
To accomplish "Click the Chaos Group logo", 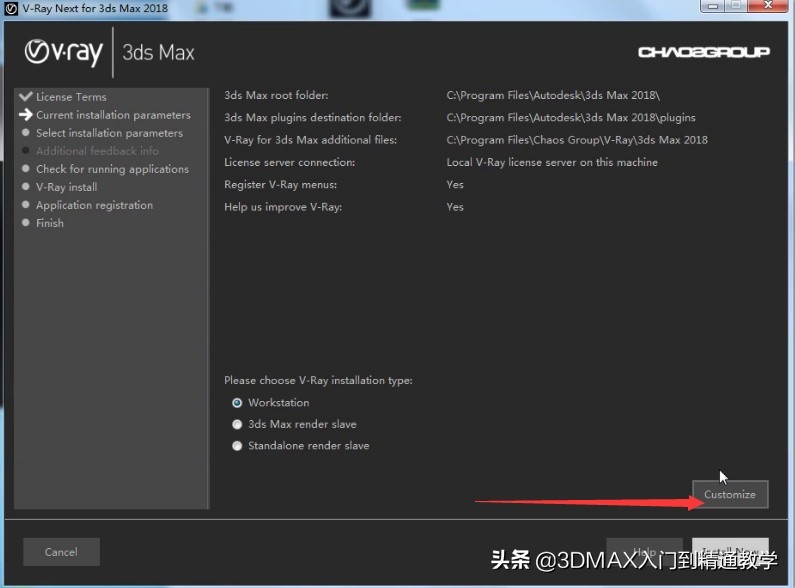I will tap(704, 52).
